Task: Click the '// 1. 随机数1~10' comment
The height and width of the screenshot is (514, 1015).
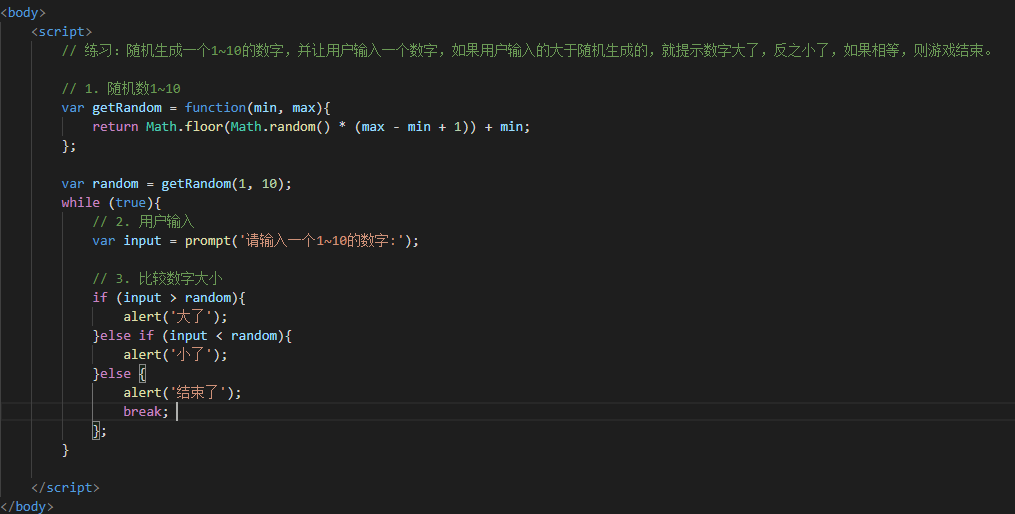Action: tap(121, 89)
